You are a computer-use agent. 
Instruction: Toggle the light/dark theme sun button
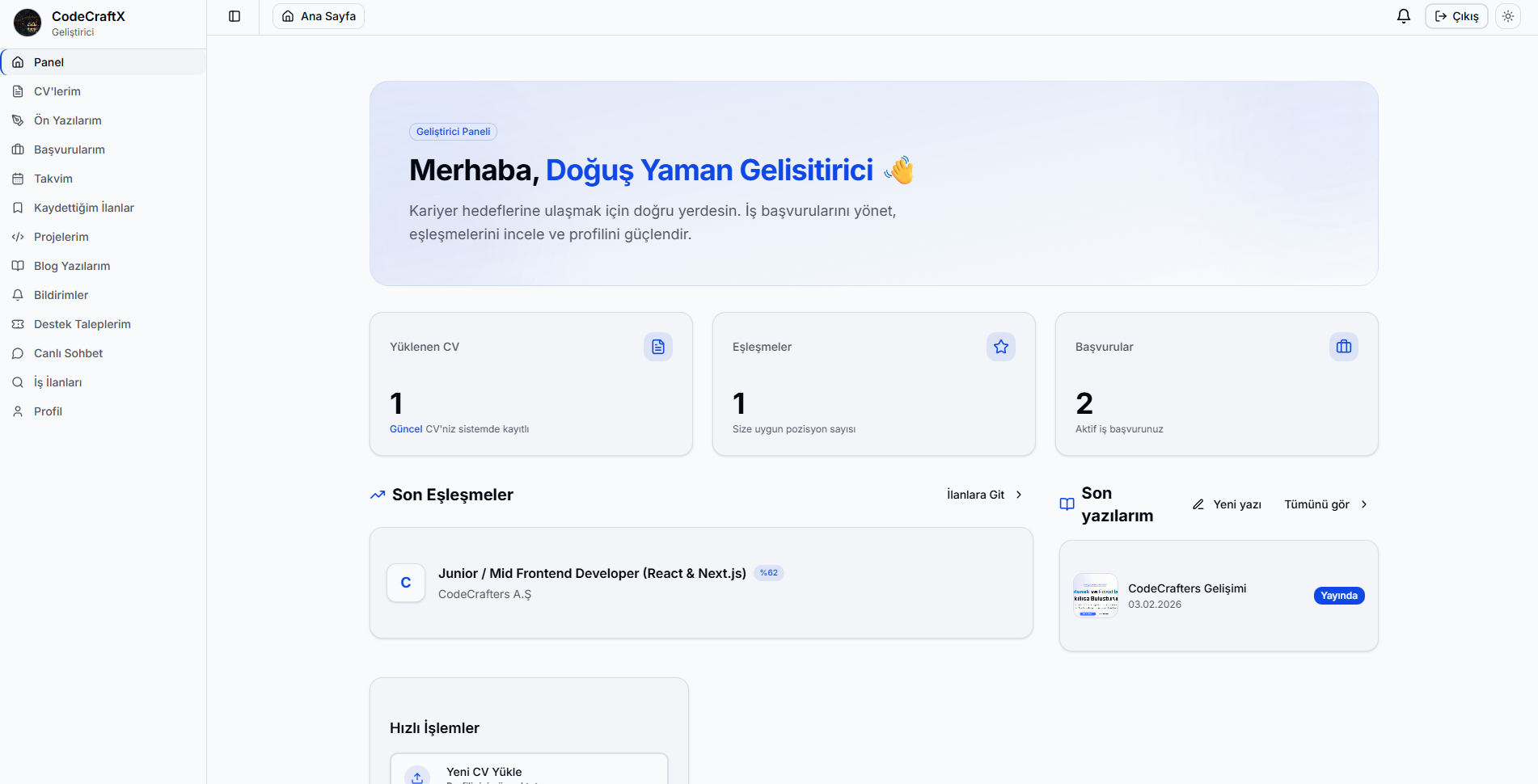[1508, 16]
